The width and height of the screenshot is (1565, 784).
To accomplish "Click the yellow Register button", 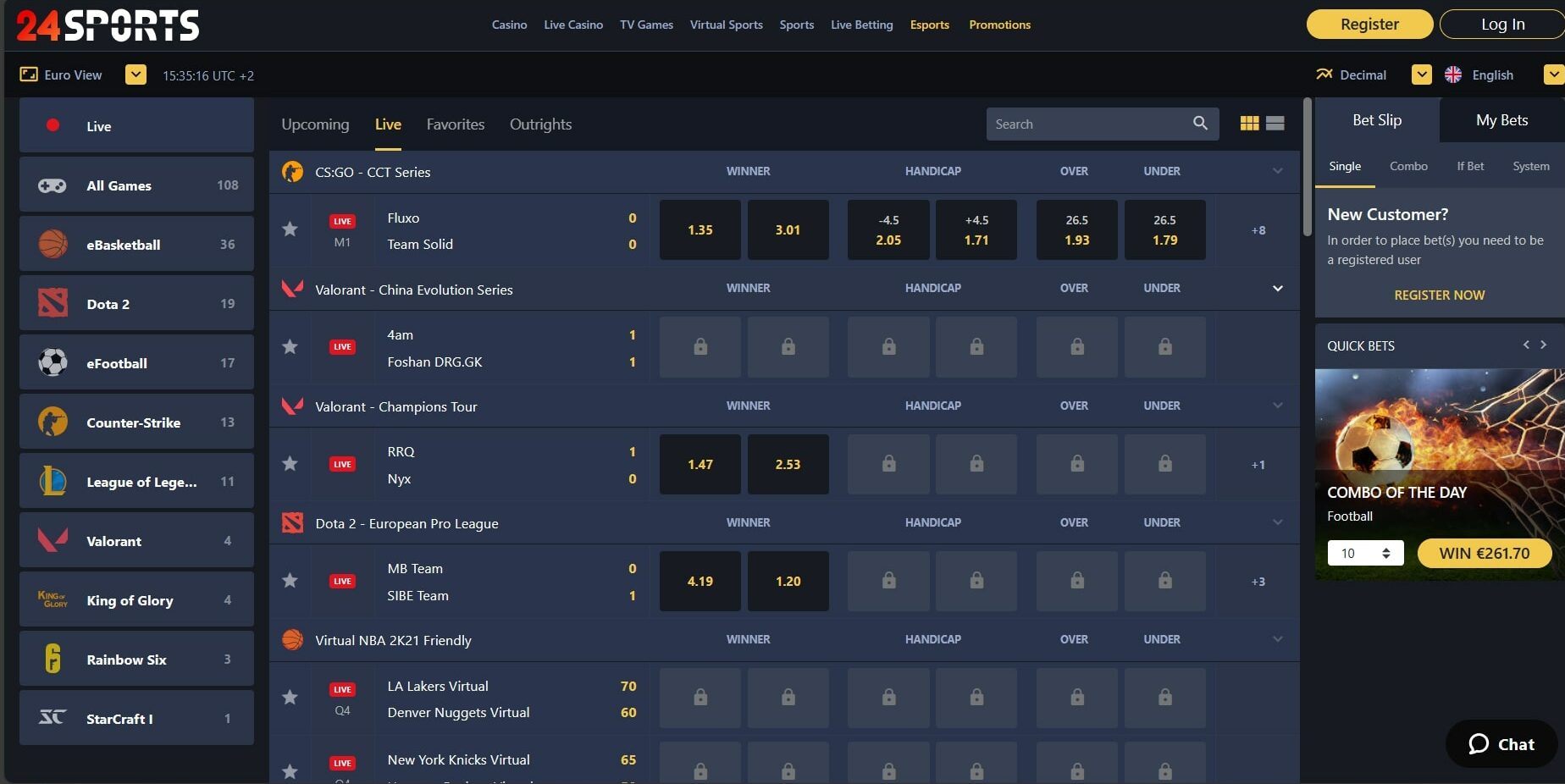I will pos(1369,25).
